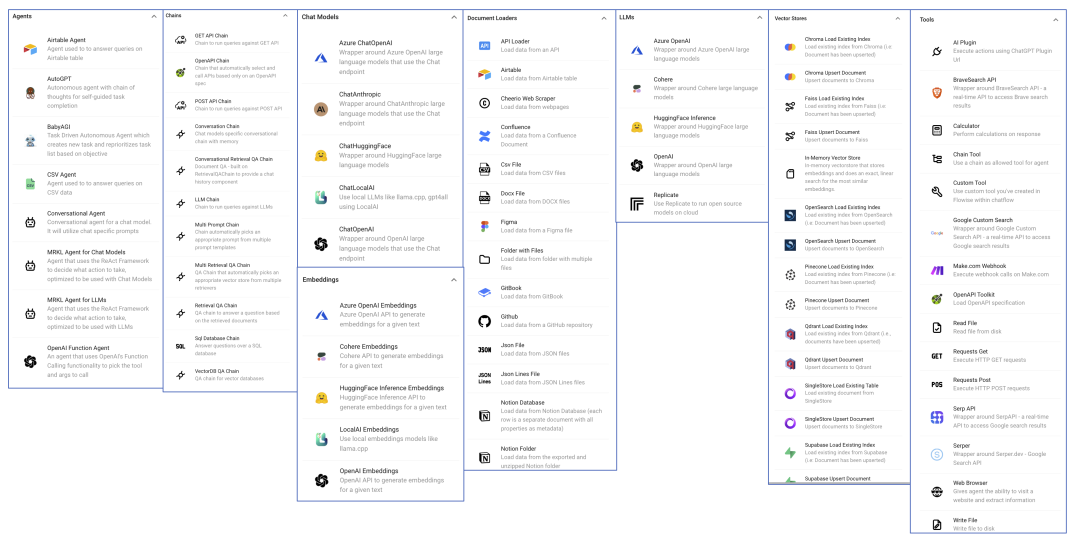
Task: Collapse the Chains section
Action: 285,15
